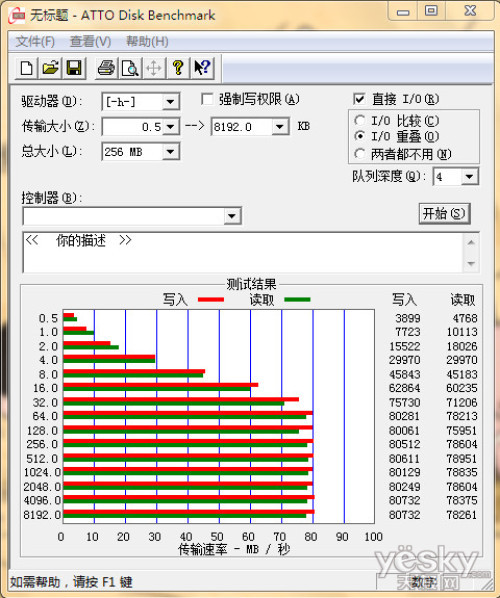Viewport: 500px width, 598px height.
Task: Choose the 两者都不用 radio option
Action: (359, 154)
